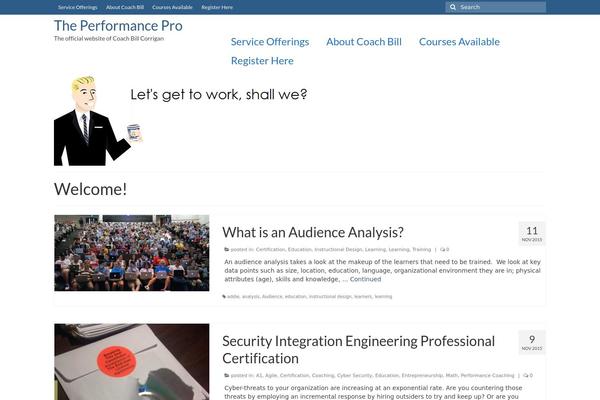Open Security Integration Engineering Professional Certification title
600x400 pixels.
(x=359, y=350)
